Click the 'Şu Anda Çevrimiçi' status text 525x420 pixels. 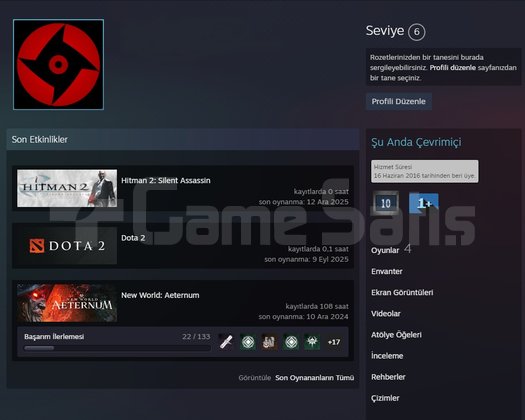point(416,142)
